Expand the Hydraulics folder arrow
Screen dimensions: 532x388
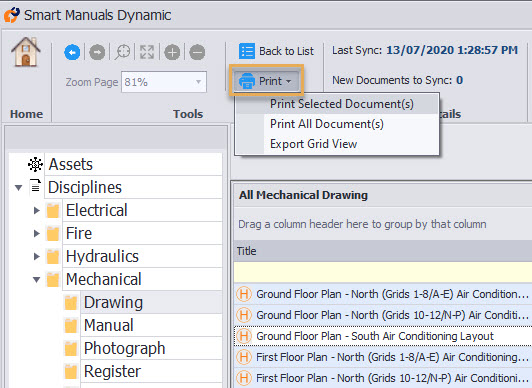tap(37, 256)
